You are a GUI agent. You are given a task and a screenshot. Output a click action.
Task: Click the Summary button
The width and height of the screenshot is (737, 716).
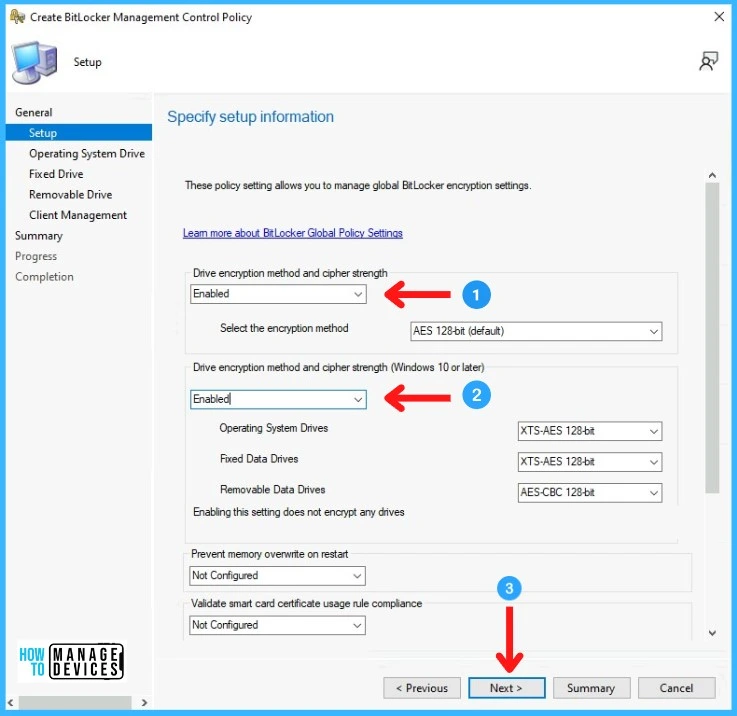[x=591, y=688]
